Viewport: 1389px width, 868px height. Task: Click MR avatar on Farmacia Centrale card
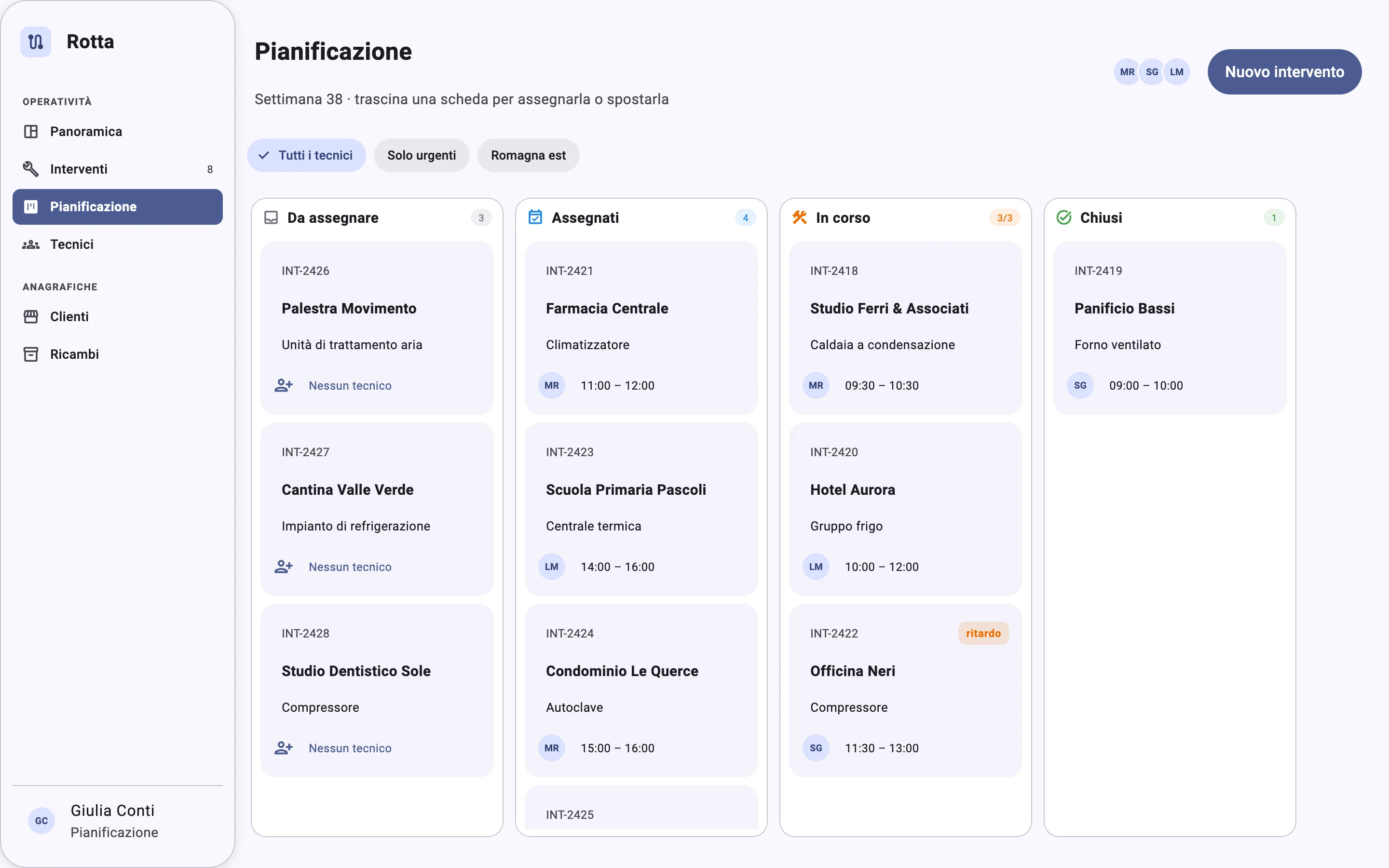point(552,386)
